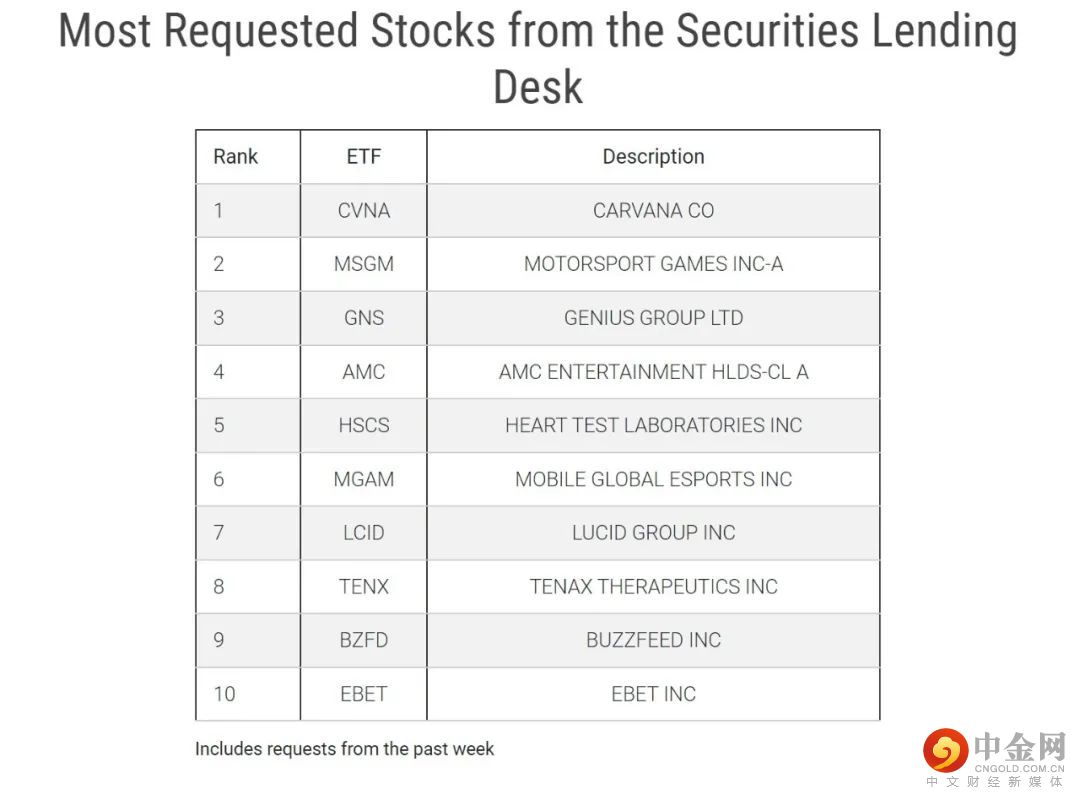Viewport: 1080px width, 800px height.
Task: Click GENIUS GROUP LTD description
Action: point(653,318)
